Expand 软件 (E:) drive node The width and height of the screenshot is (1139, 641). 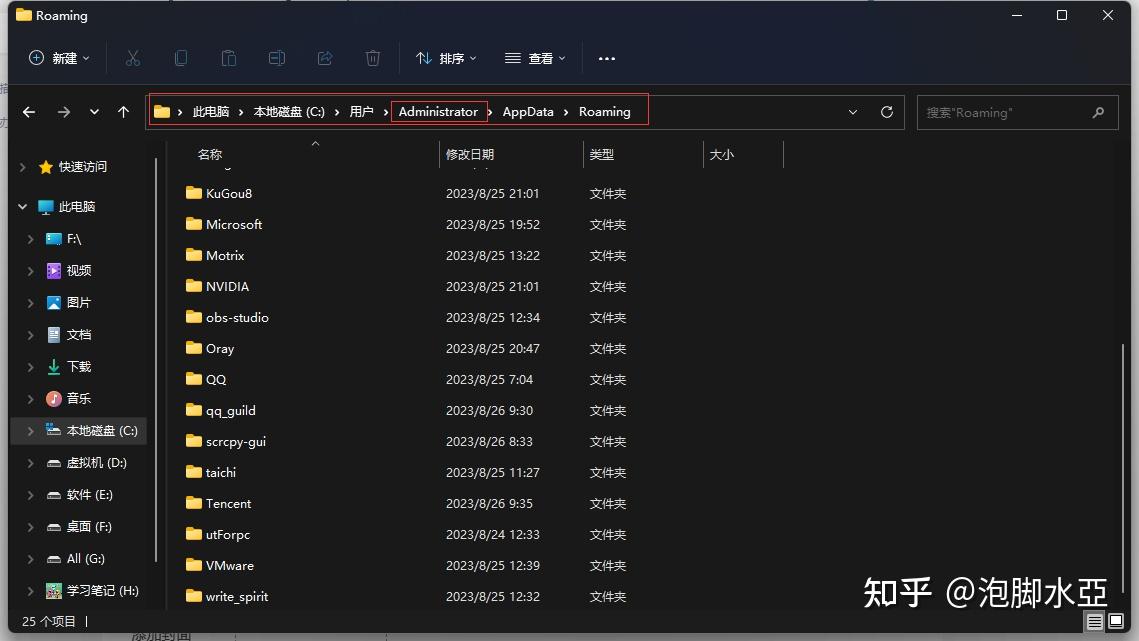pyautogui.click(x=31, y=495)
